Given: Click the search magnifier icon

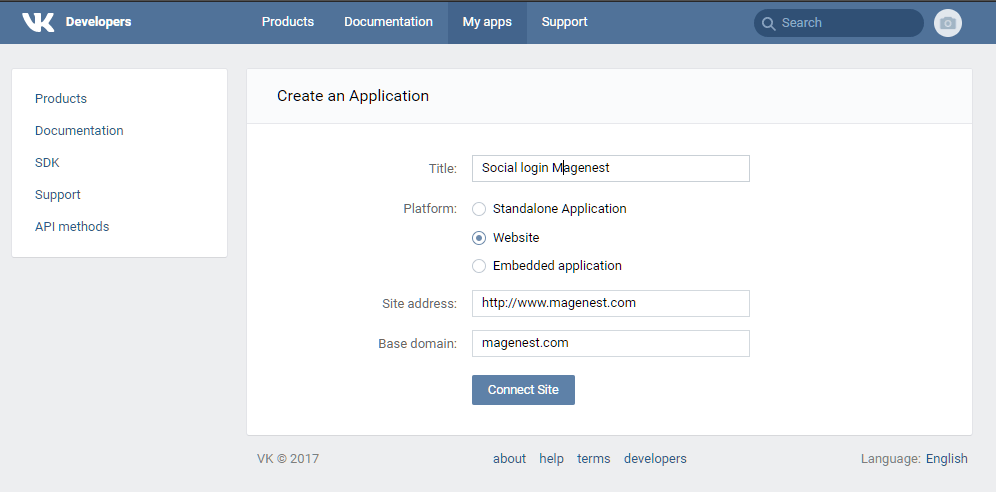Looking at the screenshot, I should point(768,23).
